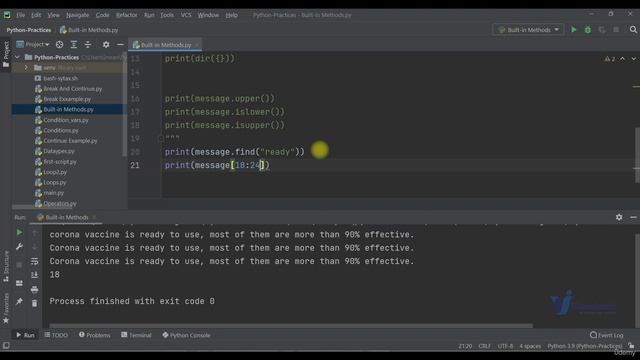Click the UTF-8 encoding selector
The image size is (640, 360).
pos(505,346)
